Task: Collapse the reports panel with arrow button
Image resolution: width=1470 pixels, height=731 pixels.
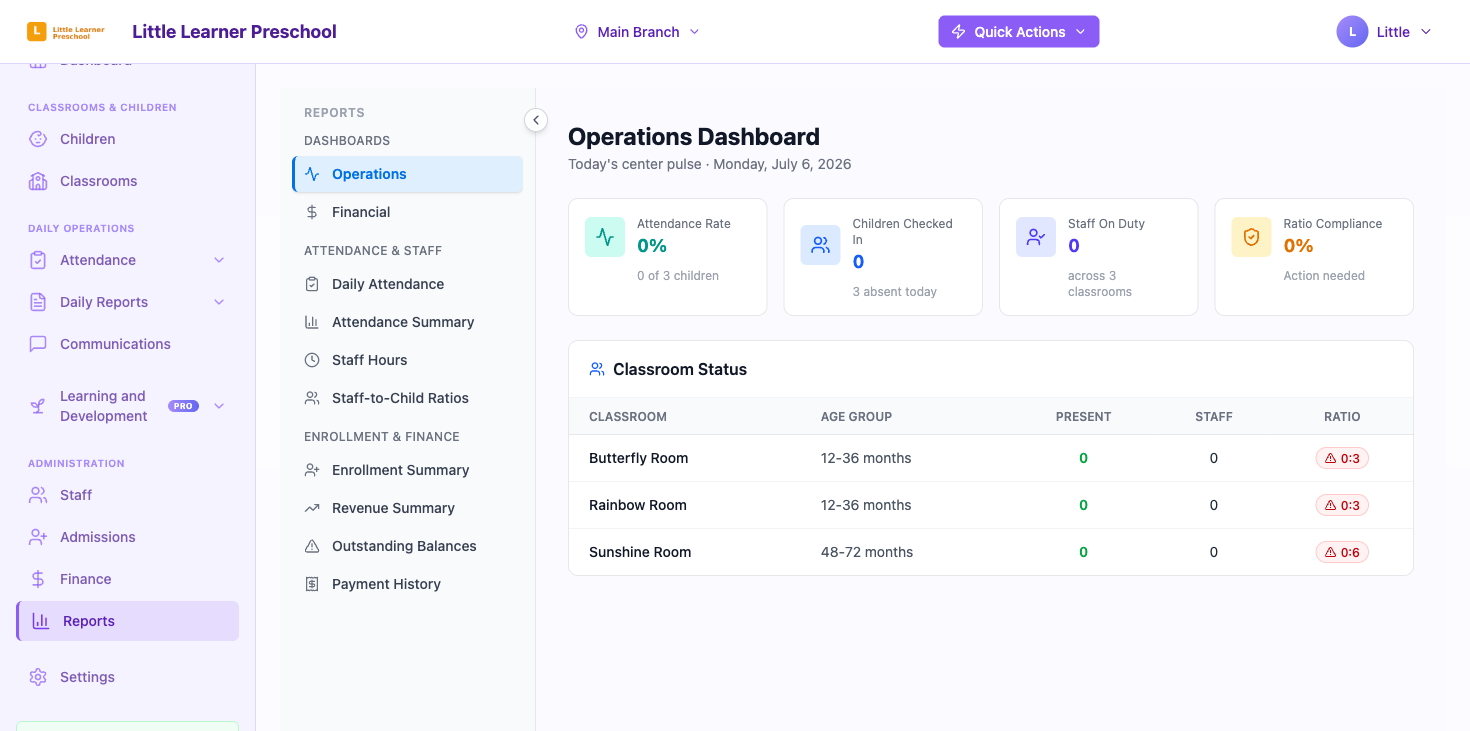Action: pyautogui.click(x=536, y=120)
